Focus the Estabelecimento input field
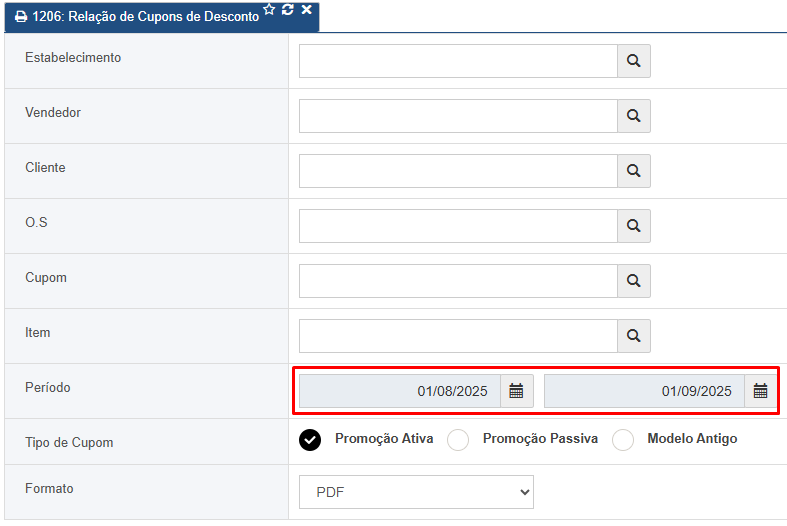Image resolution: width=787 pixels, height=526 pixels. pos(458,61)
